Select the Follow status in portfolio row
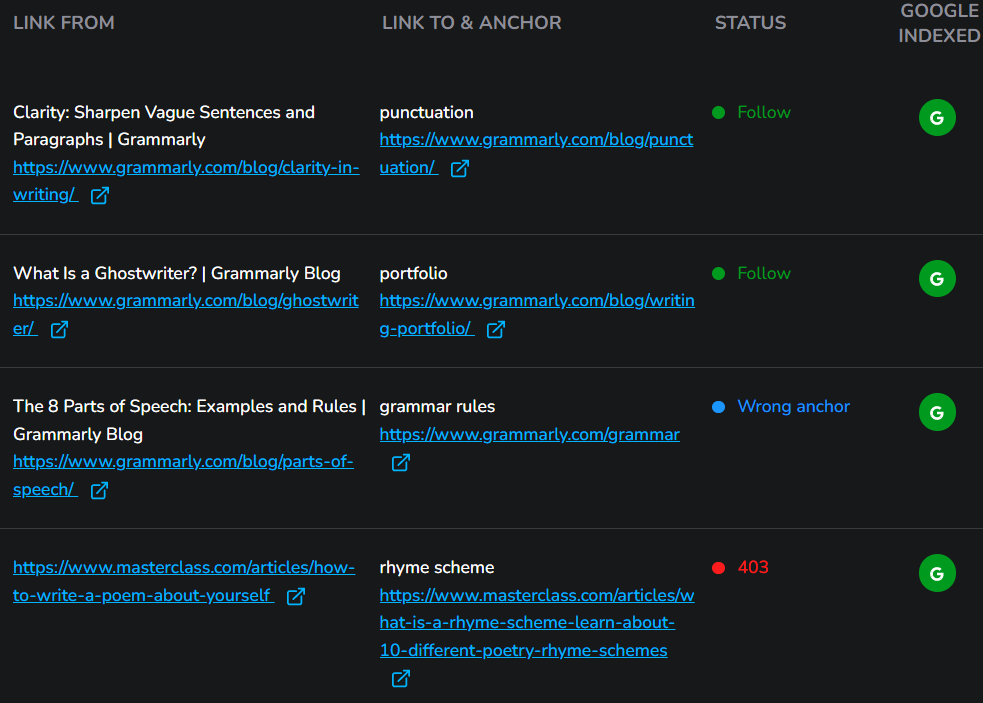This screenshot has width=983, height=703. click(764, 273)
